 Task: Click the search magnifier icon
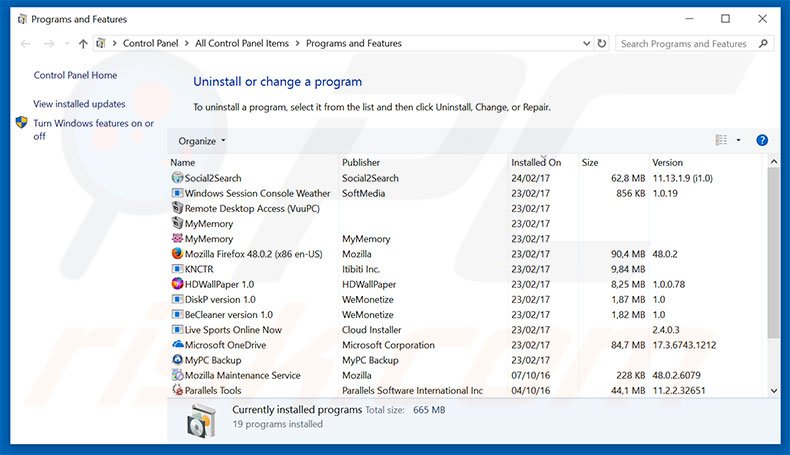(763, 43)
